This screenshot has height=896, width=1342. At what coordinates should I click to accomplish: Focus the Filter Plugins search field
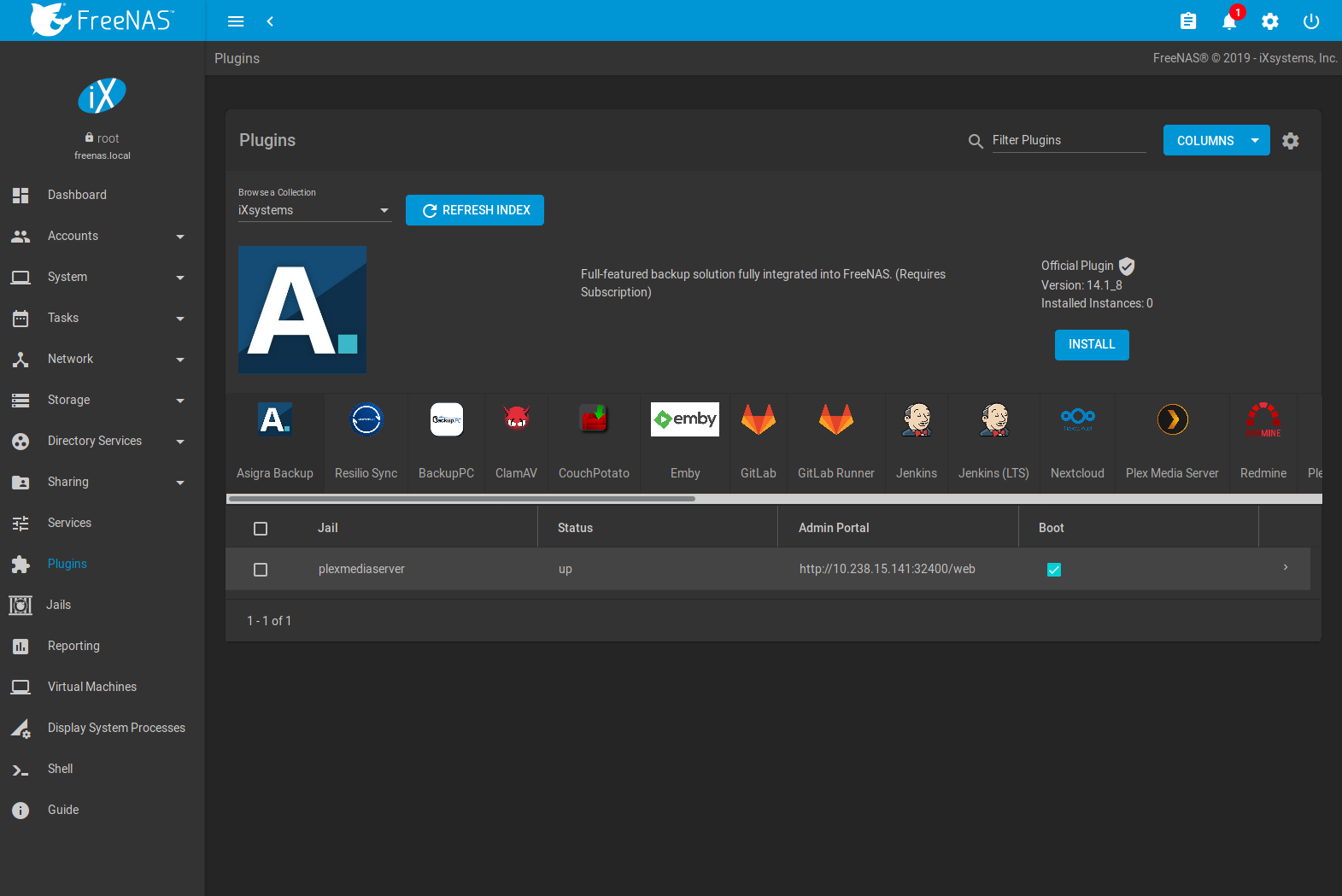(x=1069, y=141)
